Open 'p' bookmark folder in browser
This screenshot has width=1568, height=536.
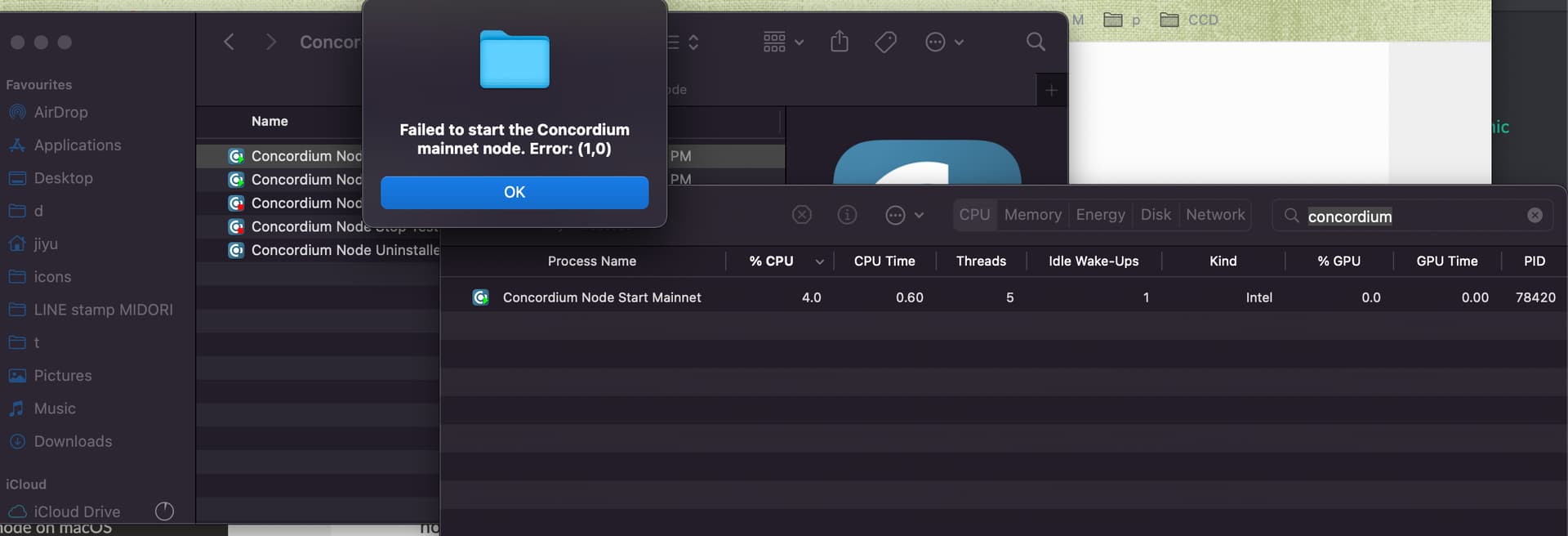click(x=1122, y=20)
